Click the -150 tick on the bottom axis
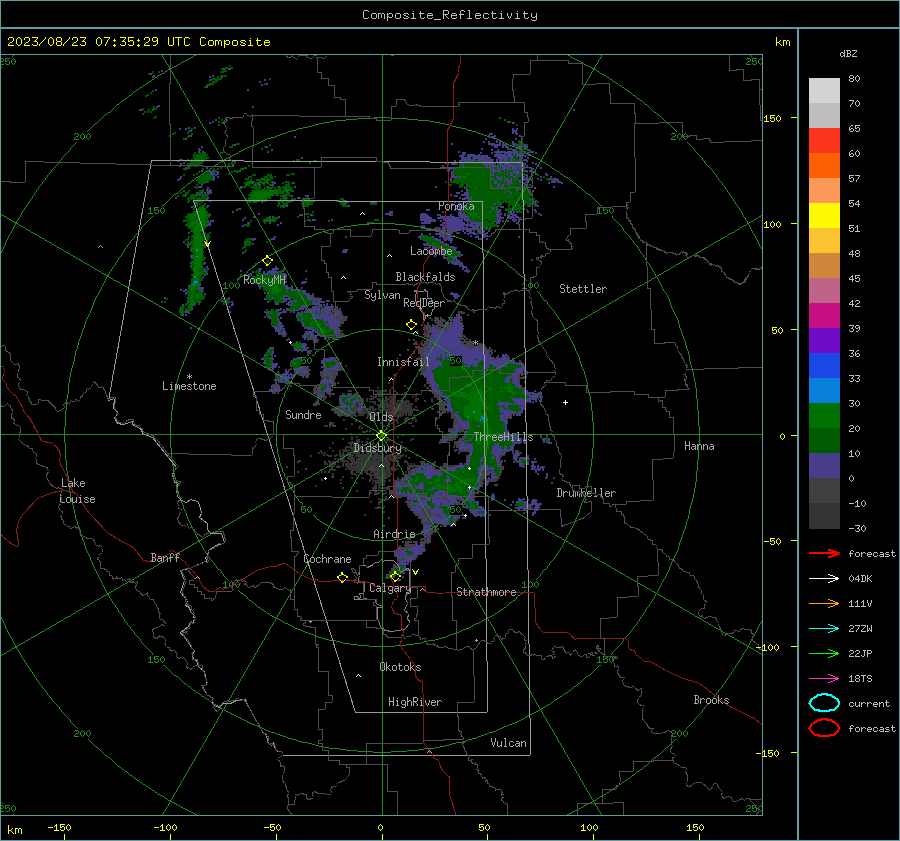Image resolution: width=900 pixels, height=841 pixels. click(59, 827)
